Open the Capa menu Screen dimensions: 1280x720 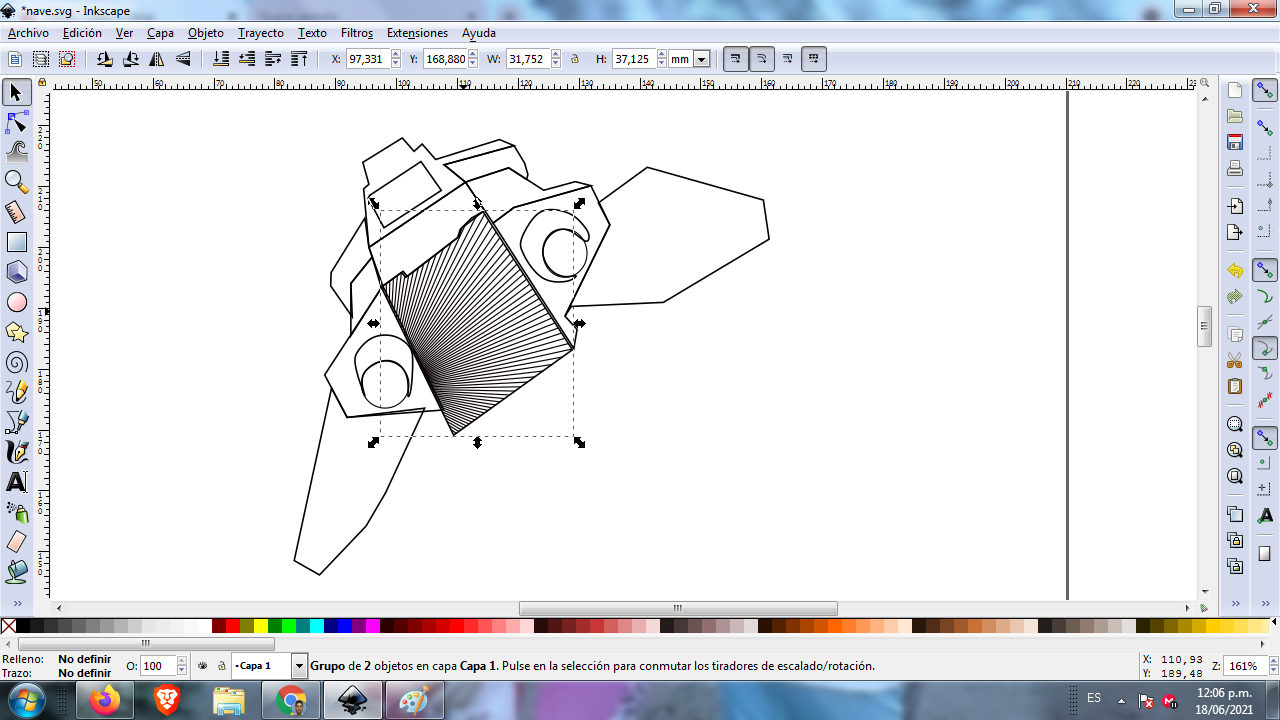[x=160, y=33]
